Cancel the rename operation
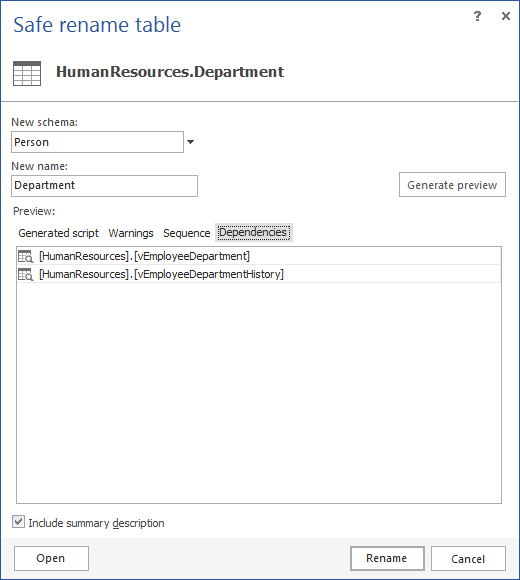 468,559
